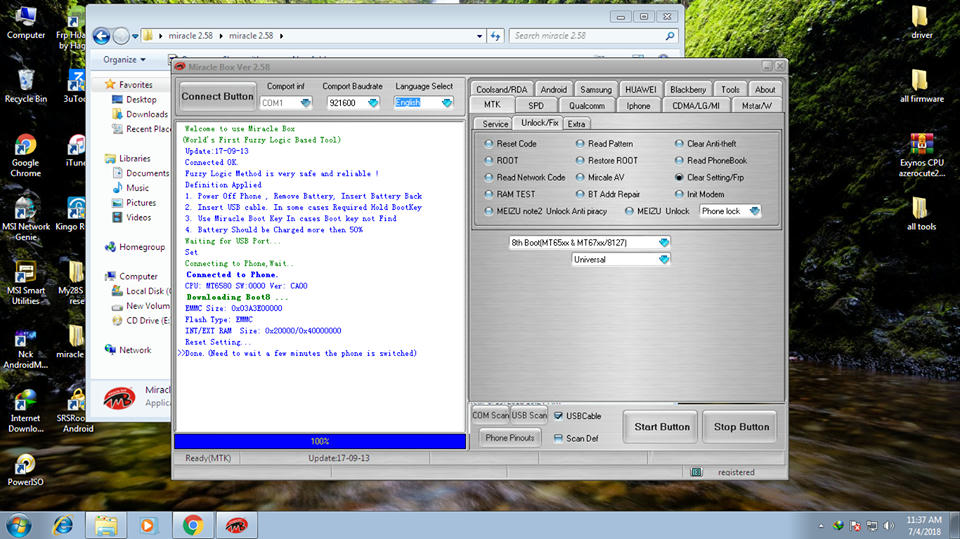Click the Start Button
Screen dimensions: 960x539
662,427
